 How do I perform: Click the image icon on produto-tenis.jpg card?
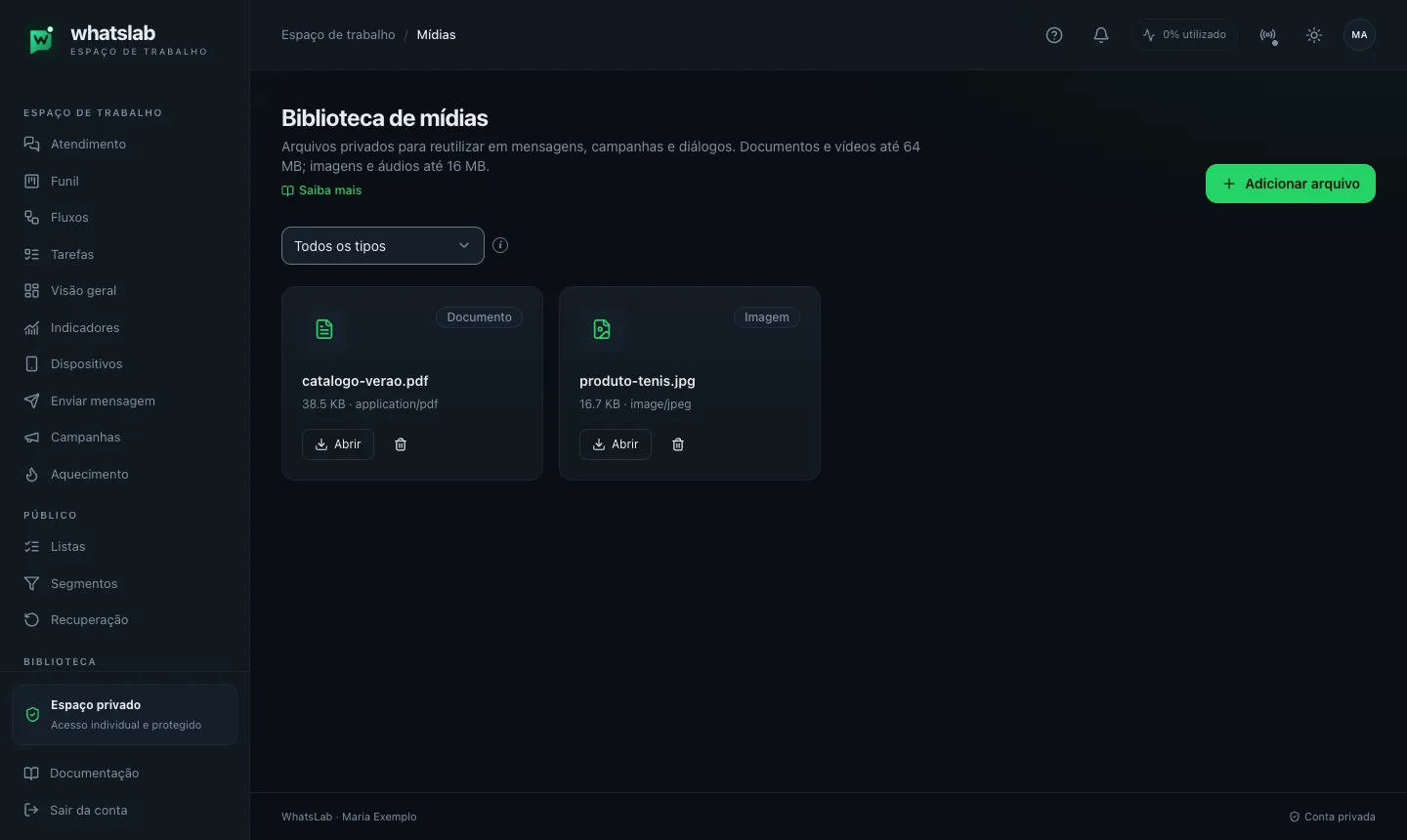pos(602,329)
